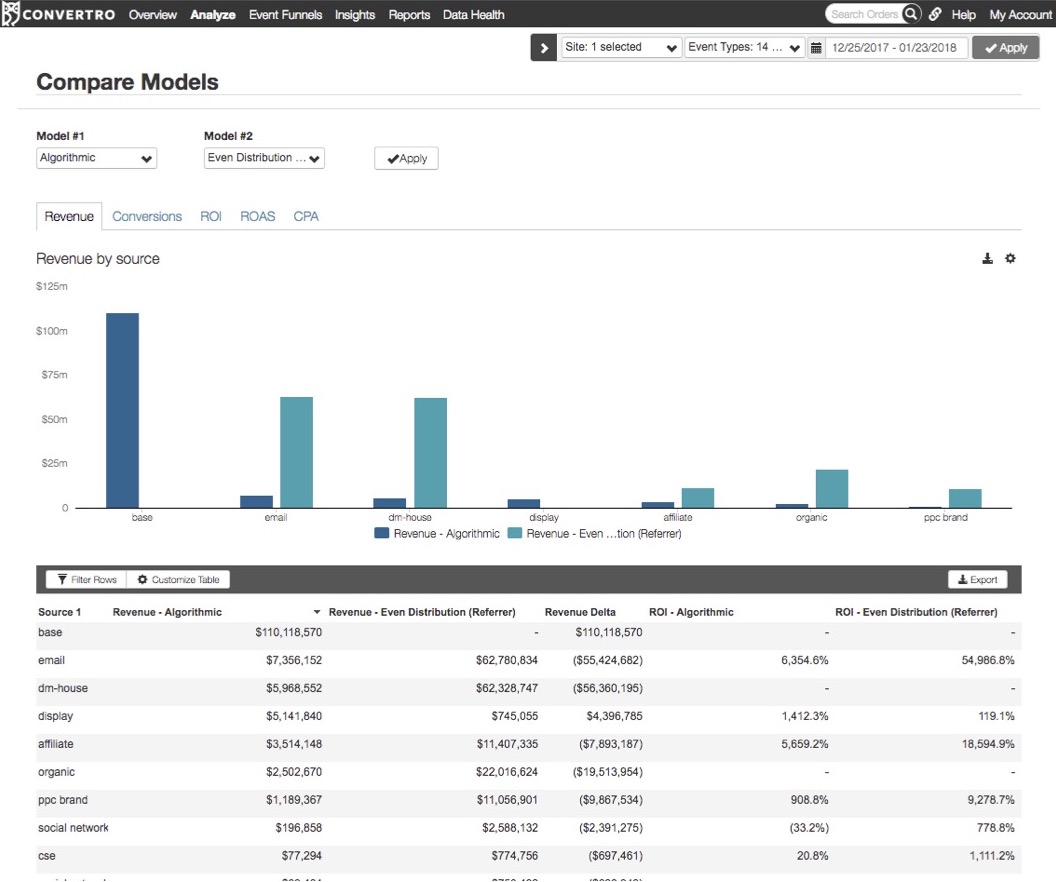This screenshot has width=1056, height=882.
Task: Click the date range field
Action: [896, 48]
